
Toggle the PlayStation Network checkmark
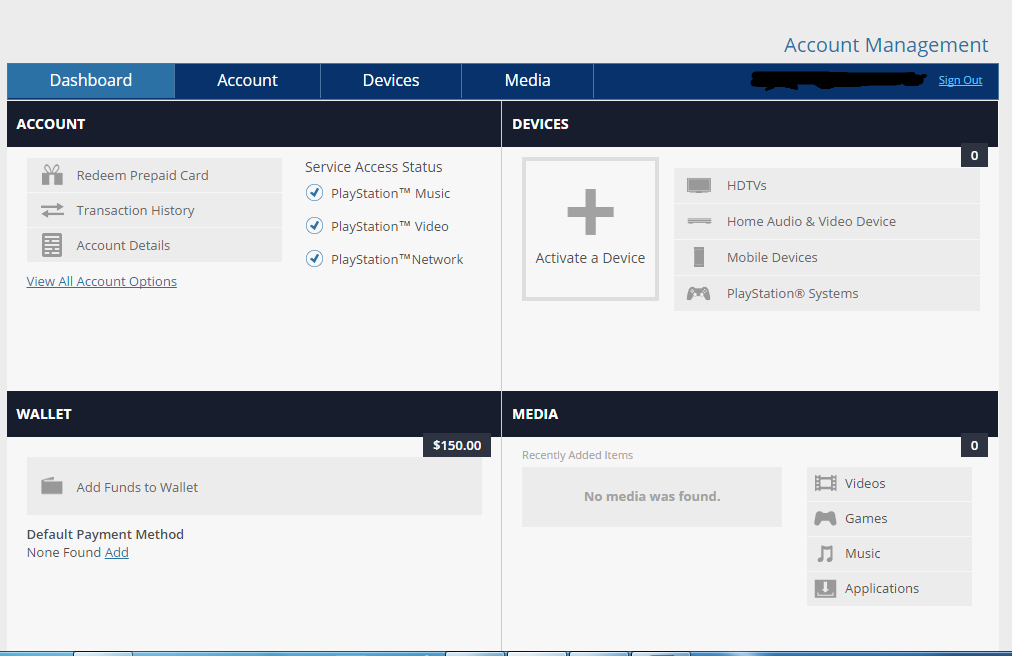314,258
